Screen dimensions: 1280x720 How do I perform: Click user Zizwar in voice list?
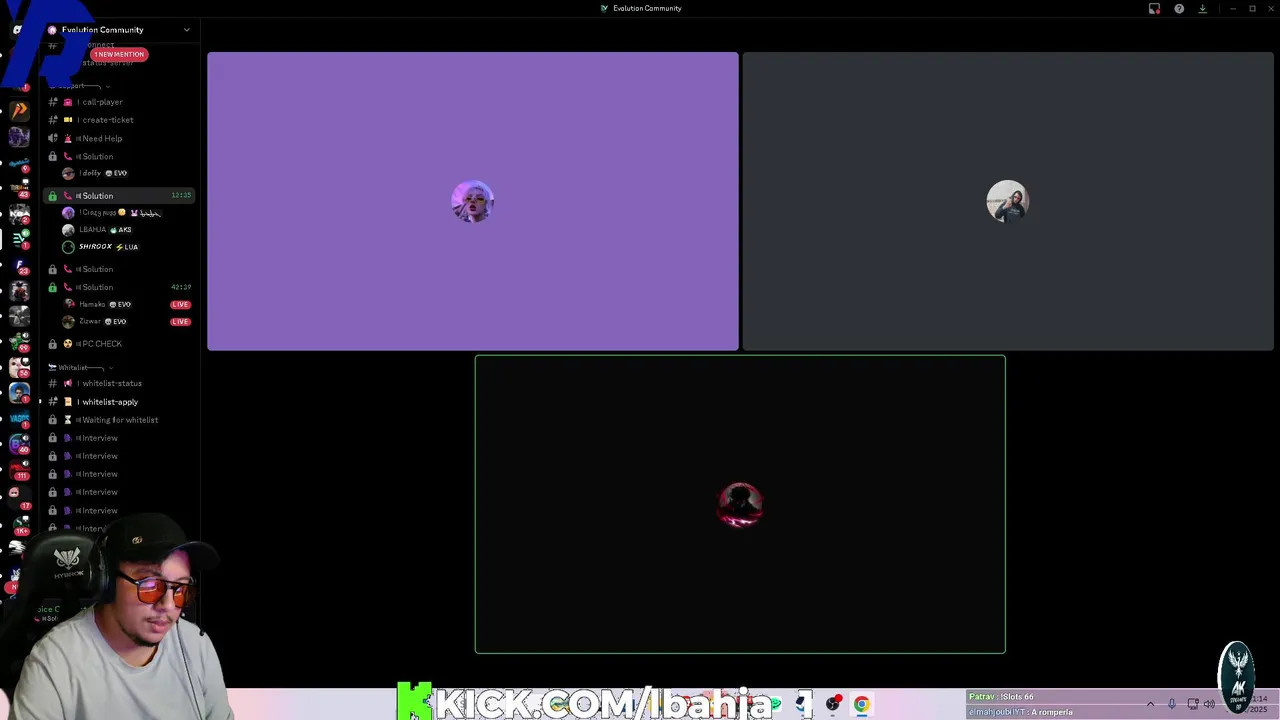coord(93,321)
